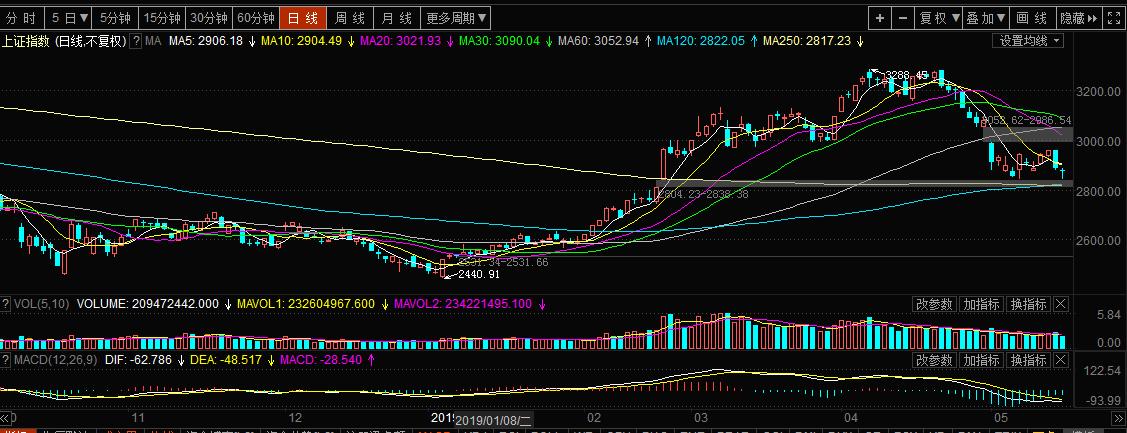The width and height of the screenshot is (1127, 433).
Task: Click 加指标 in the VOL panel
Action: pos(982,304)
